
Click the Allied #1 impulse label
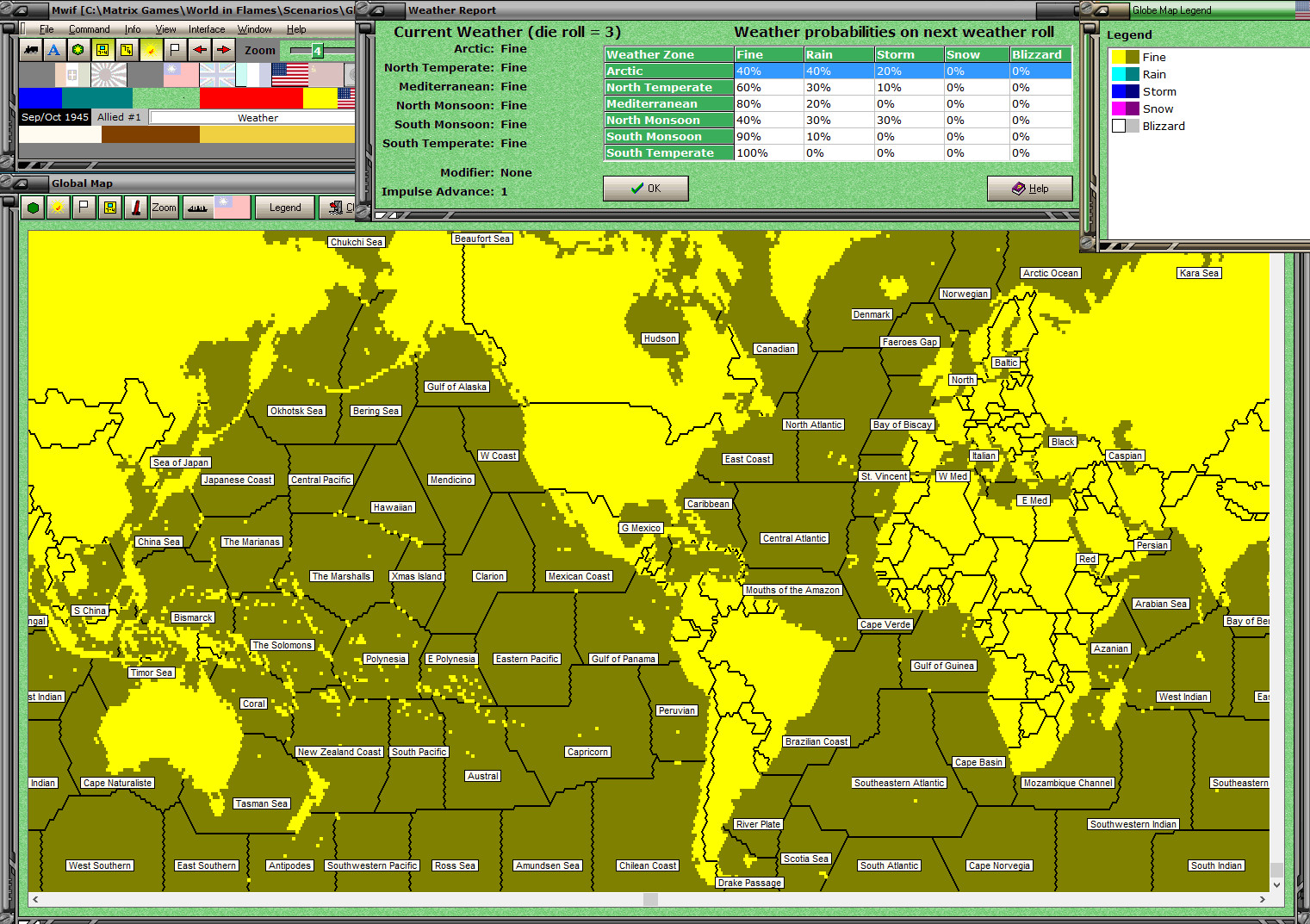[x=119, y=117]
